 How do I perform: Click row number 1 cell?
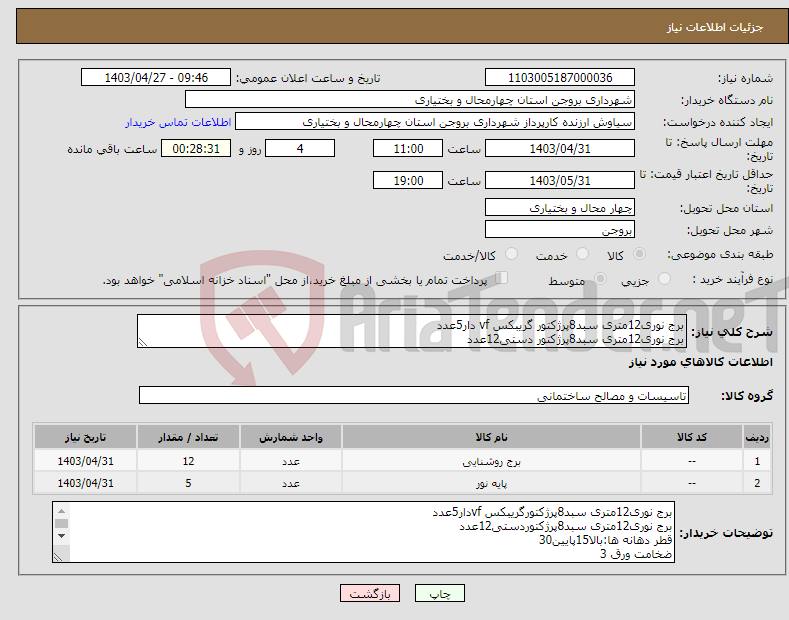(x=757, y=461)
